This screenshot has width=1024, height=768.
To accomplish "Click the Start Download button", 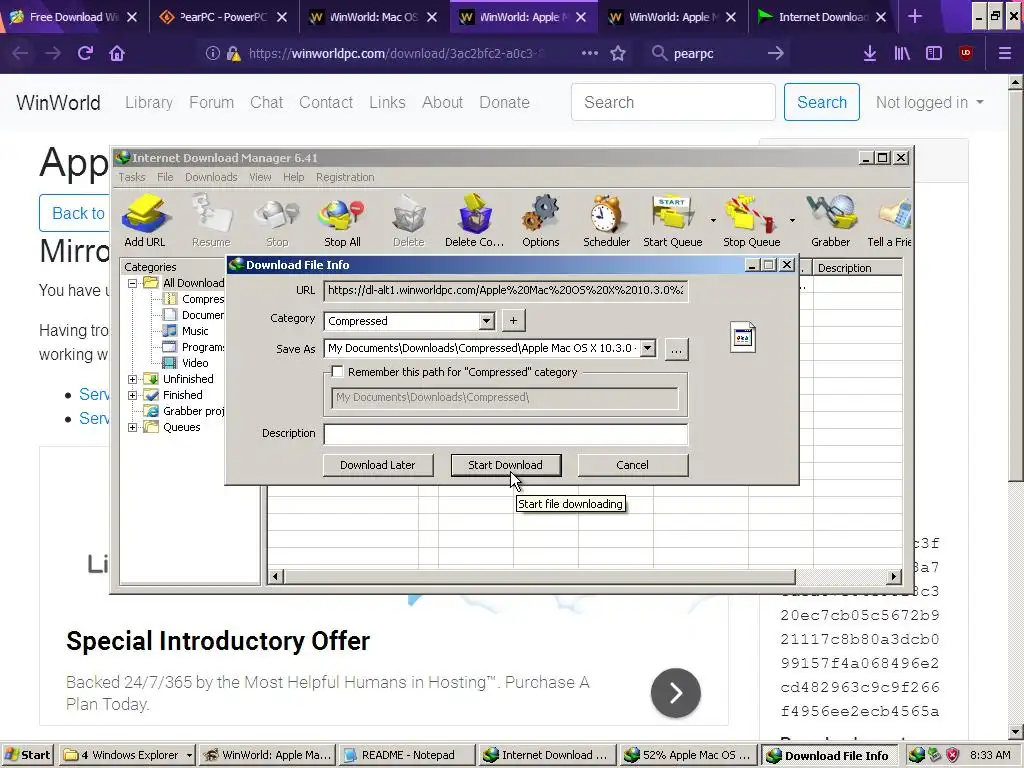I will coord(505,465).
